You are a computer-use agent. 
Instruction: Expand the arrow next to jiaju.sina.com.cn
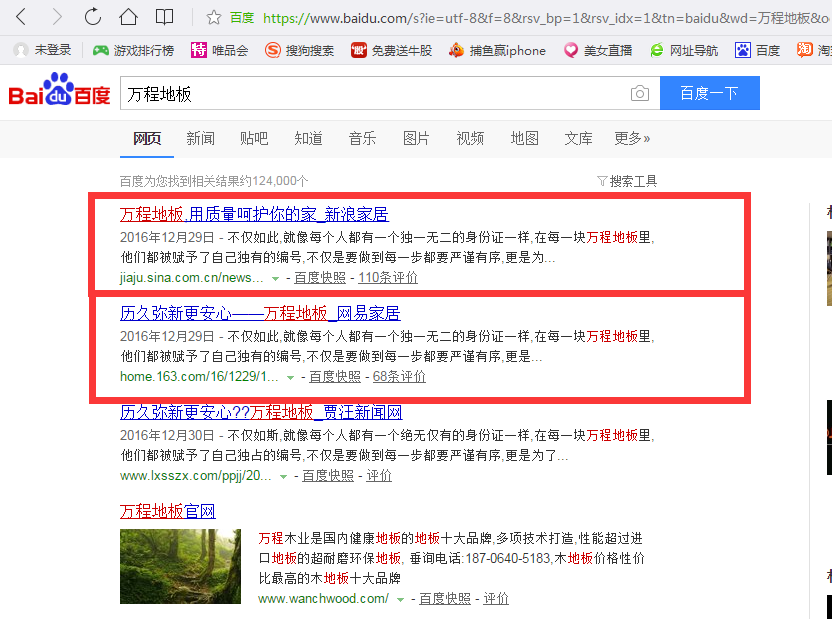coord(275,278)
